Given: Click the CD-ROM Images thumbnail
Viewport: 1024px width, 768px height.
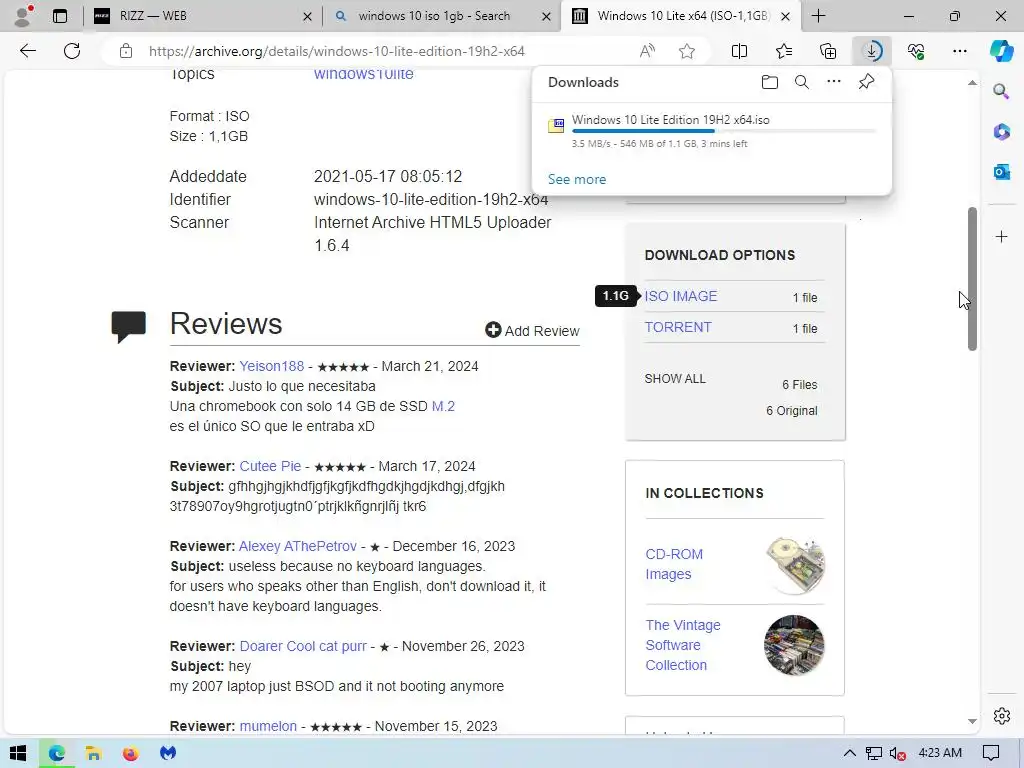Looking at the screenshot, I should click(795, 565).
